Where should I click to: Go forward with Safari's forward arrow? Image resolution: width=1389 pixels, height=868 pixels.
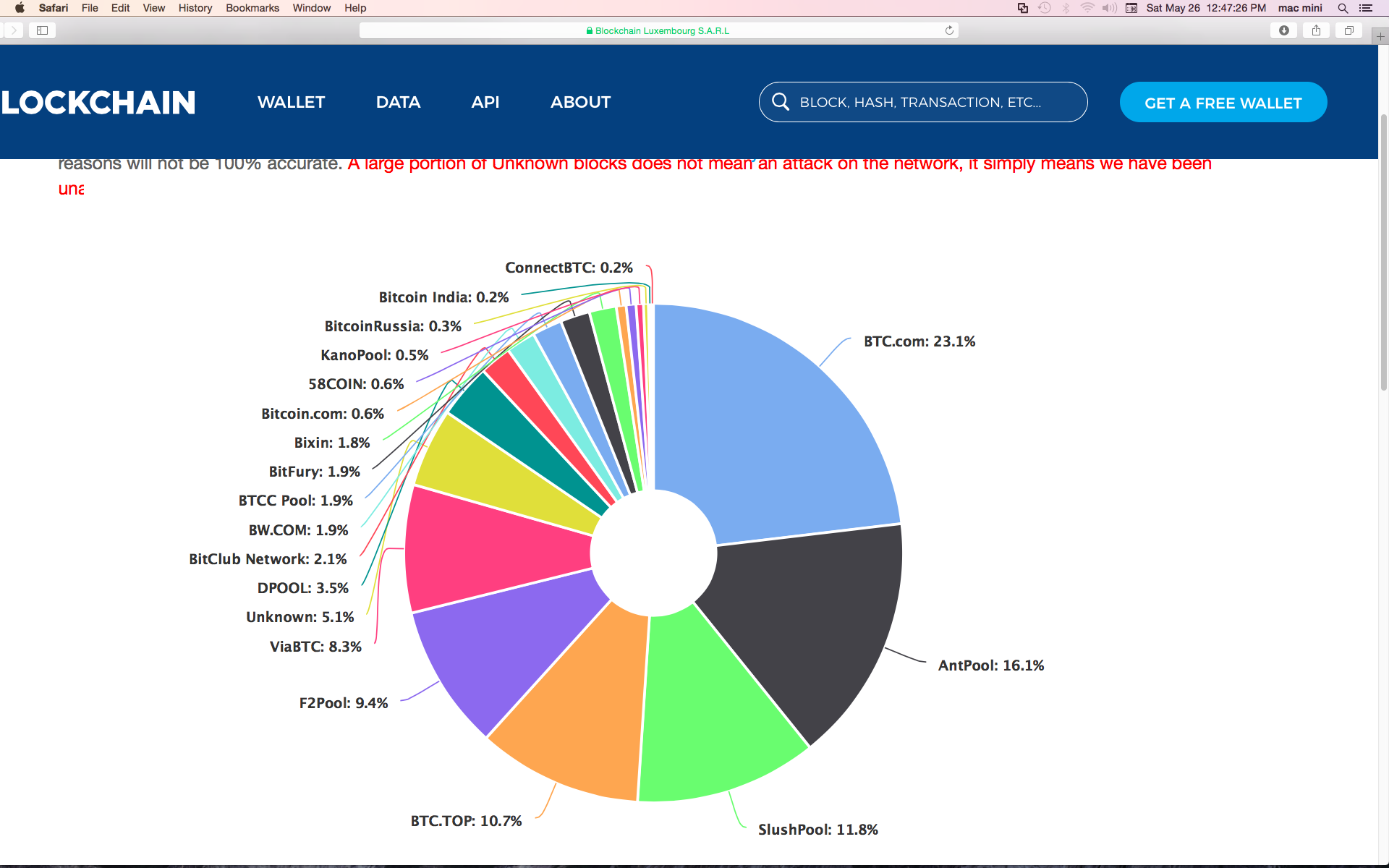pos(13,30)
